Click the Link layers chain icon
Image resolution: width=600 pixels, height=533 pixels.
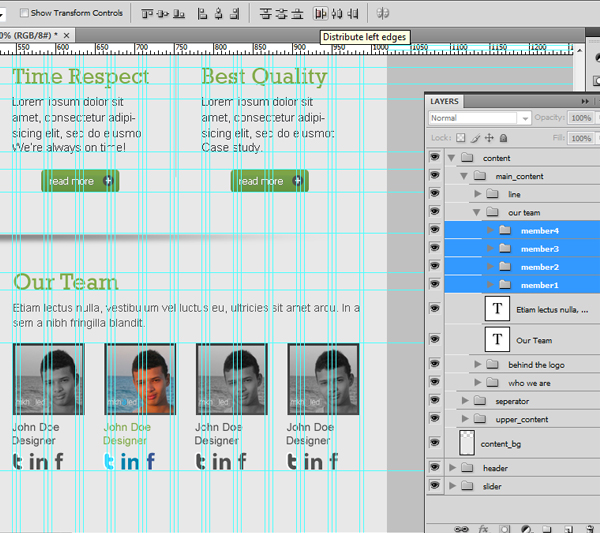461,529
